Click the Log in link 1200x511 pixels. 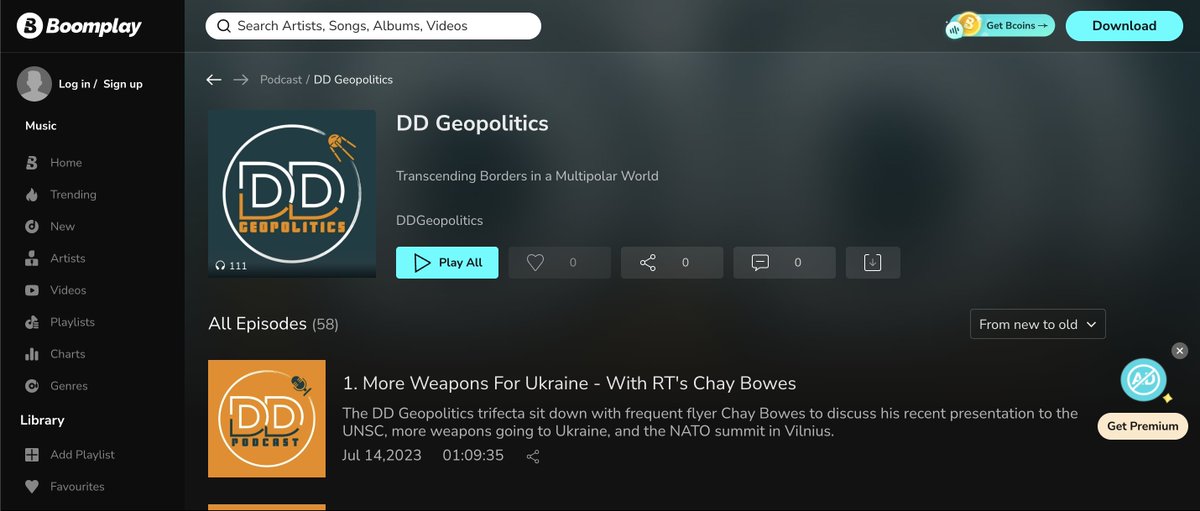click(x=75, y=84)
